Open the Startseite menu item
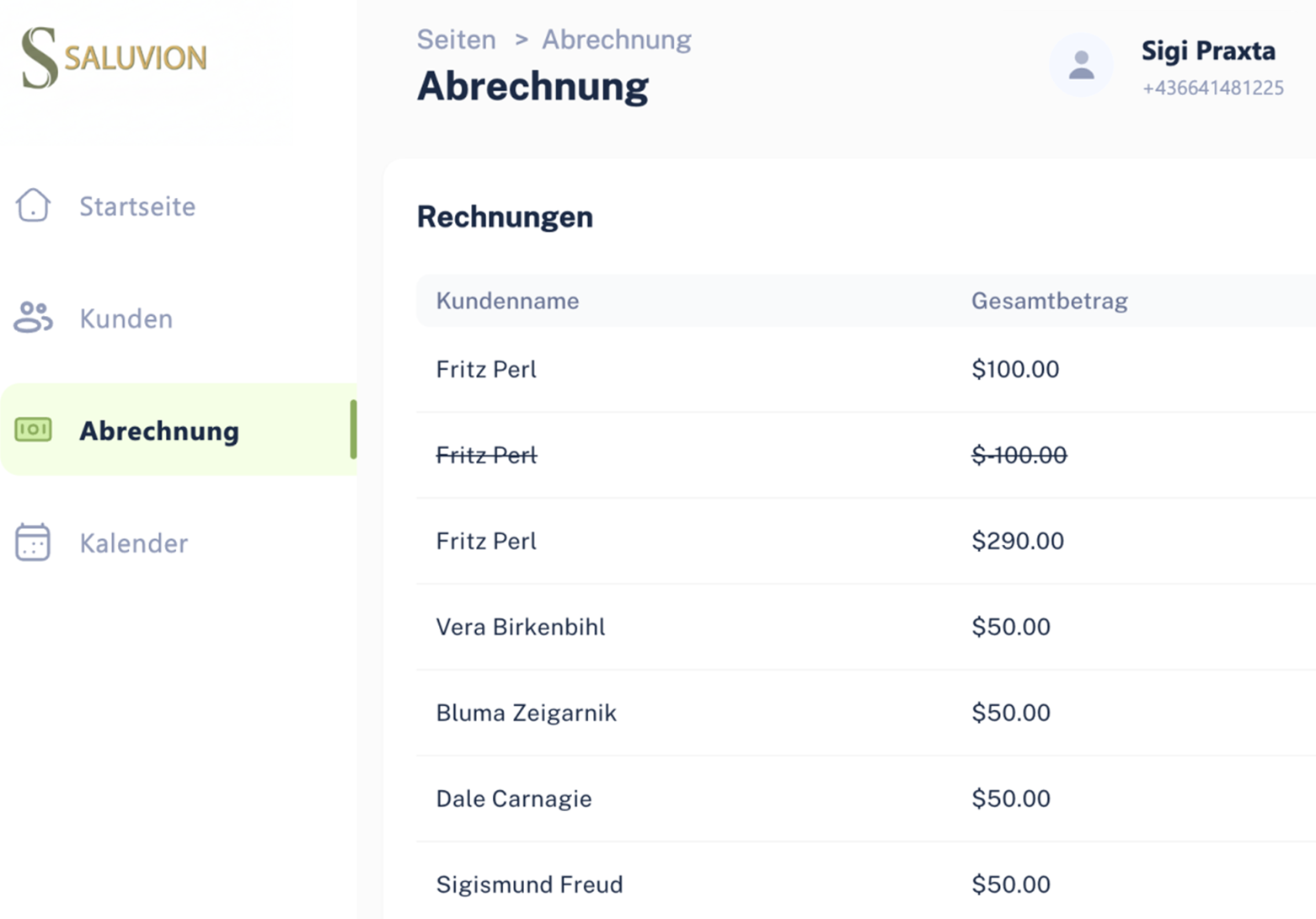The image size is (1316, 919). (137, 206)
